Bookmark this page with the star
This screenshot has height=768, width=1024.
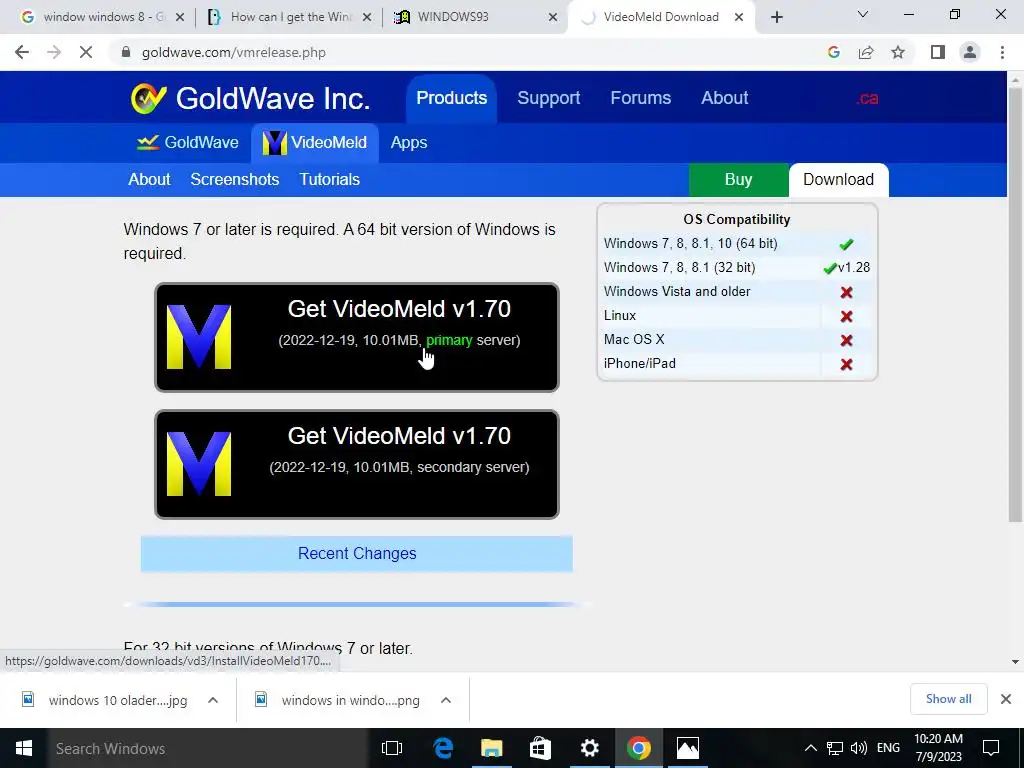(x=898, y=52)
